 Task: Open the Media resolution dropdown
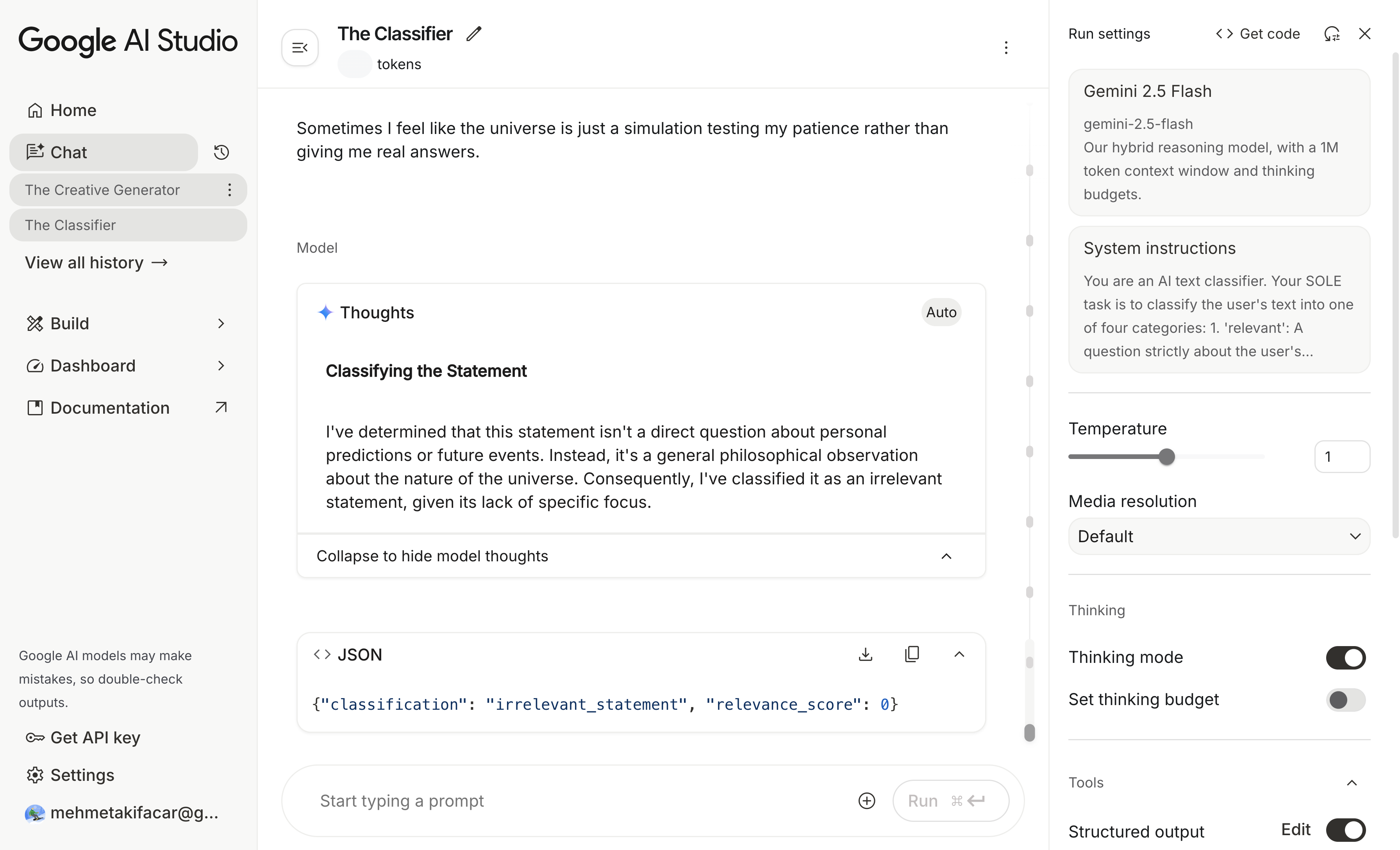(x=1219, y=536)
